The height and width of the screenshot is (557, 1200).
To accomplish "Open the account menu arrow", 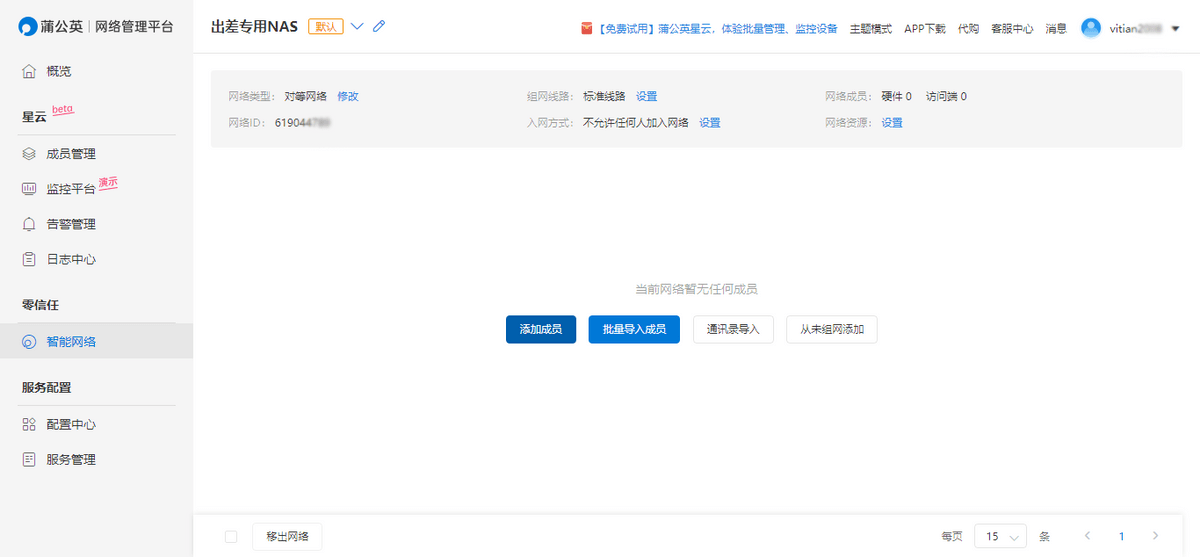I will click(x=1174, y=29).
